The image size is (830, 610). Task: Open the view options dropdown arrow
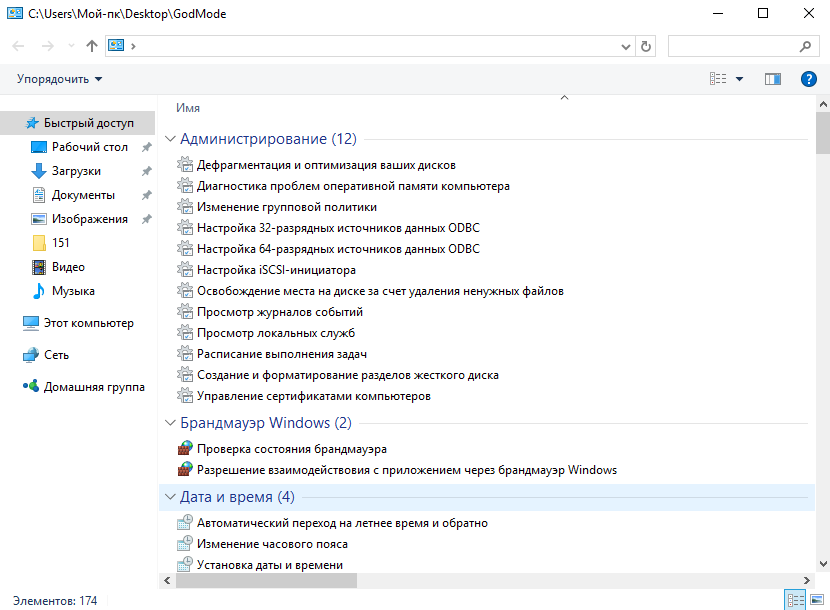(739, 79)
